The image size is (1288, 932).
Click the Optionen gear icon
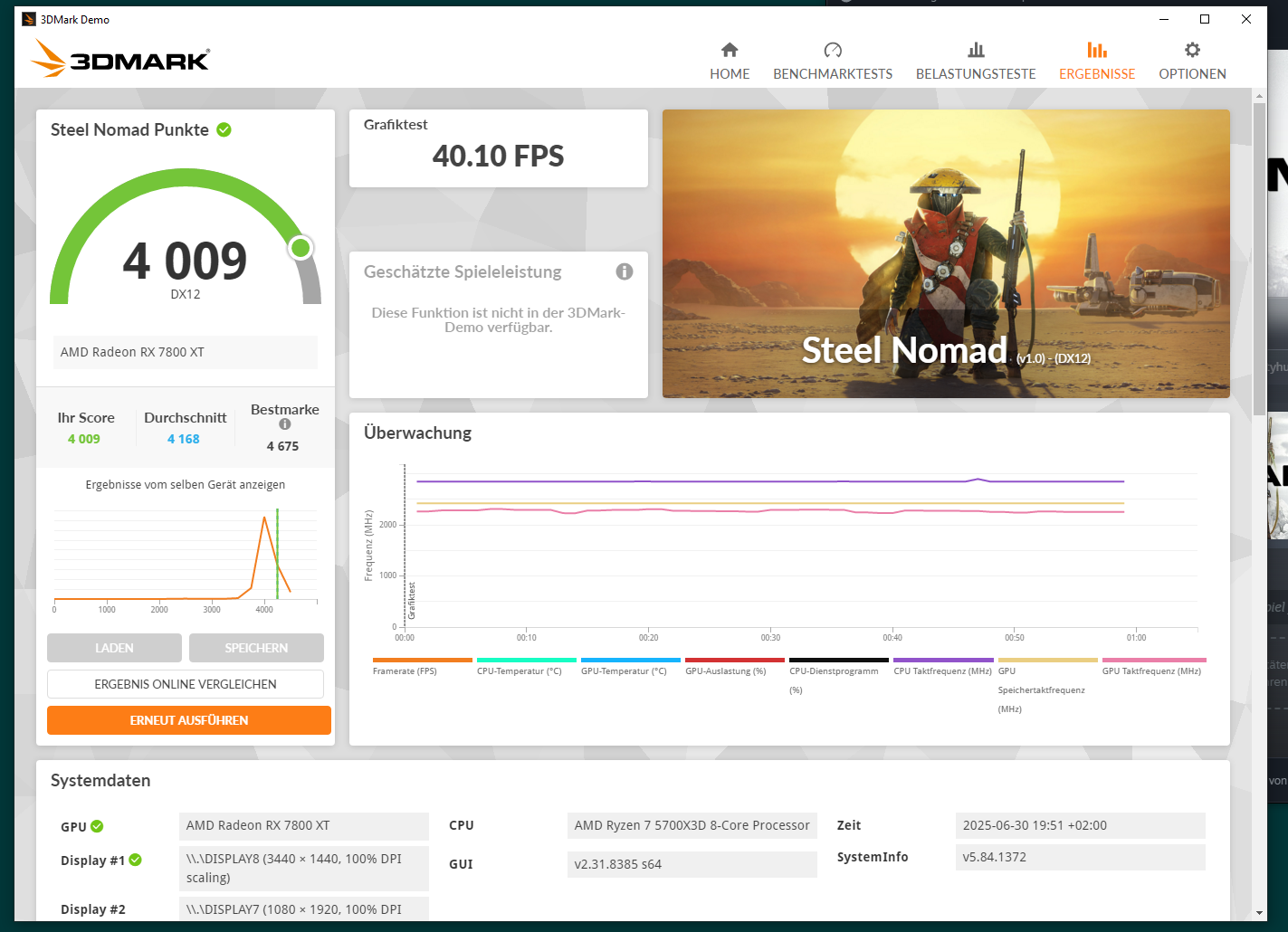(x=1192, y=50)
